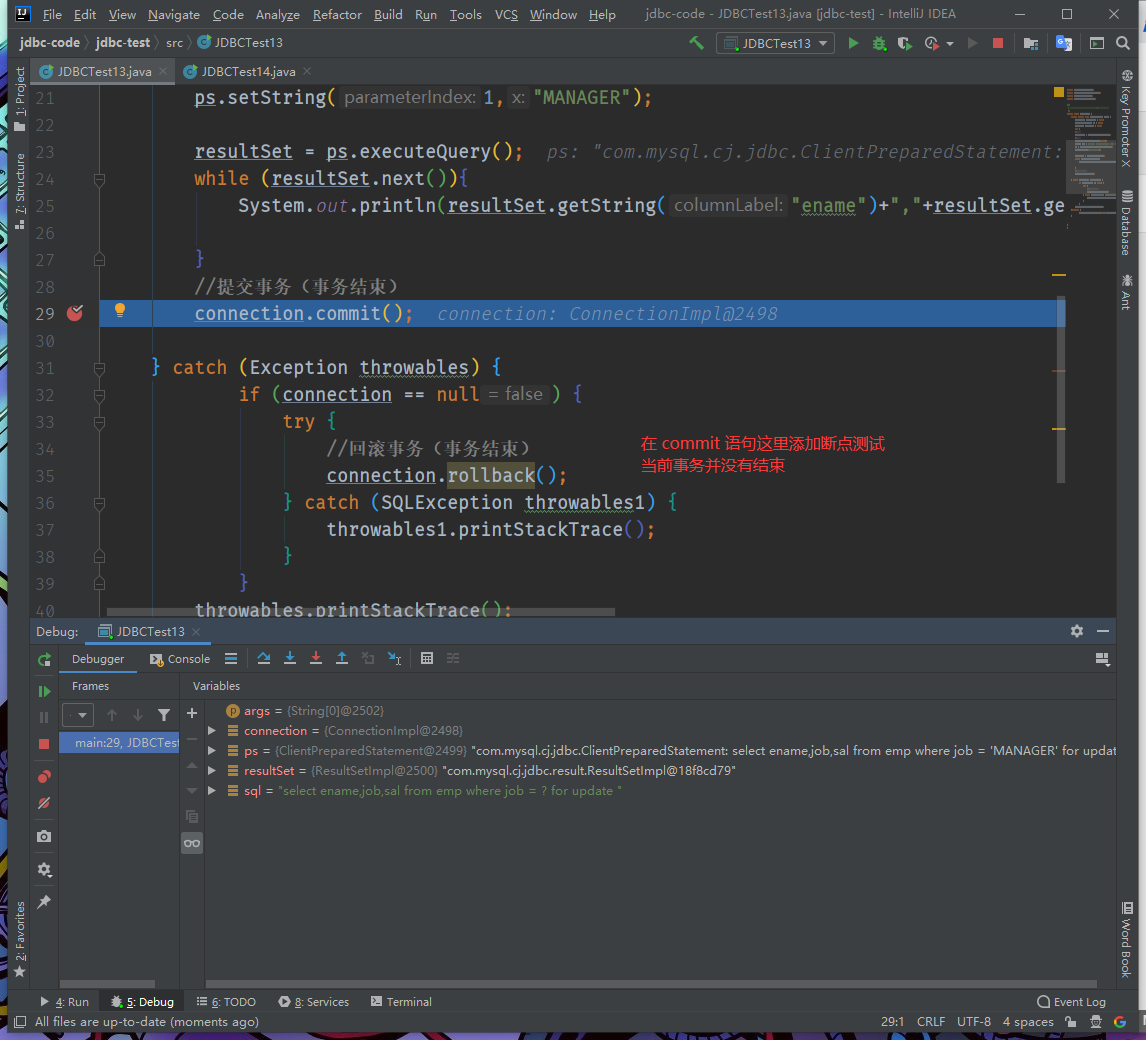Expand the ps variable node
This screenshot has width=1146, height=1040.
tap(212, 751)
